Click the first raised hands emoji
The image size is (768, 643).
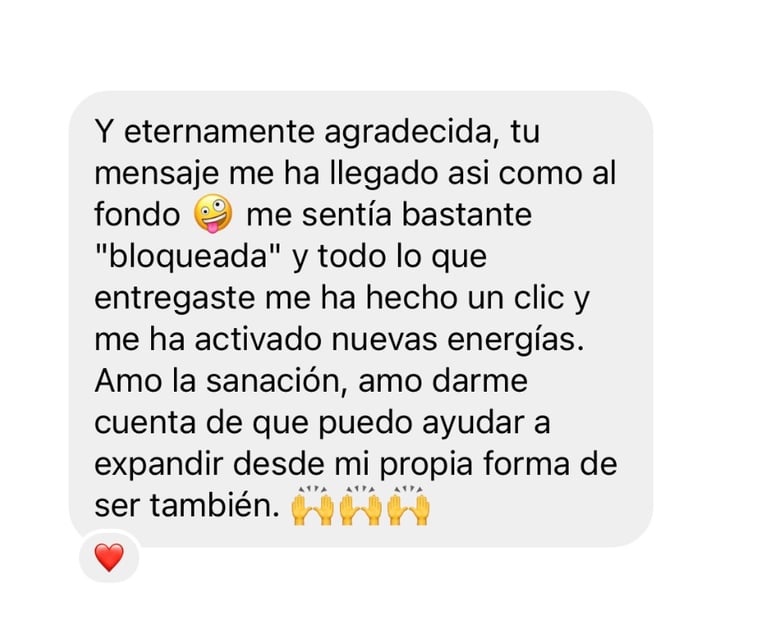coord(312,505)
